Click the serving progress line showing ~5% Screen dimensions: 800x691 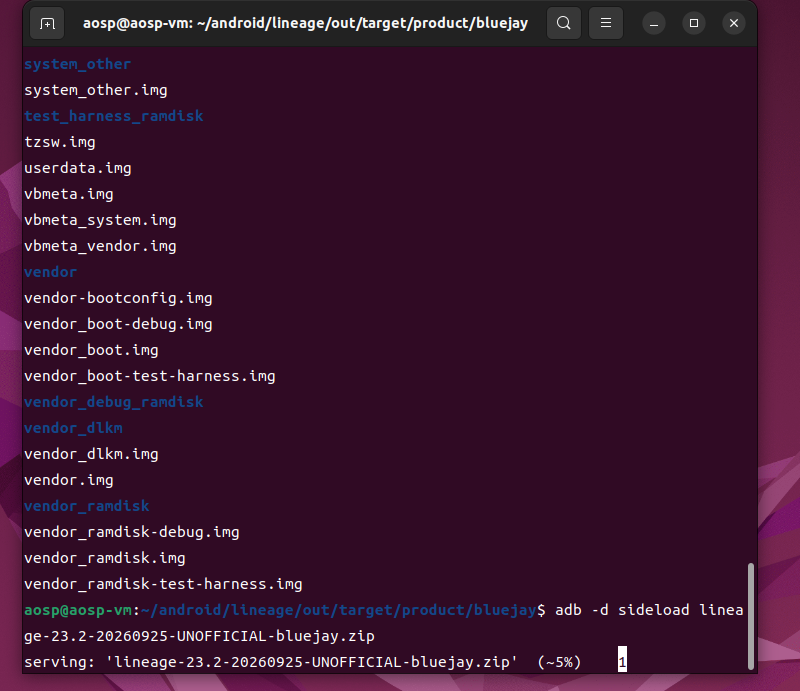point(303,662)
